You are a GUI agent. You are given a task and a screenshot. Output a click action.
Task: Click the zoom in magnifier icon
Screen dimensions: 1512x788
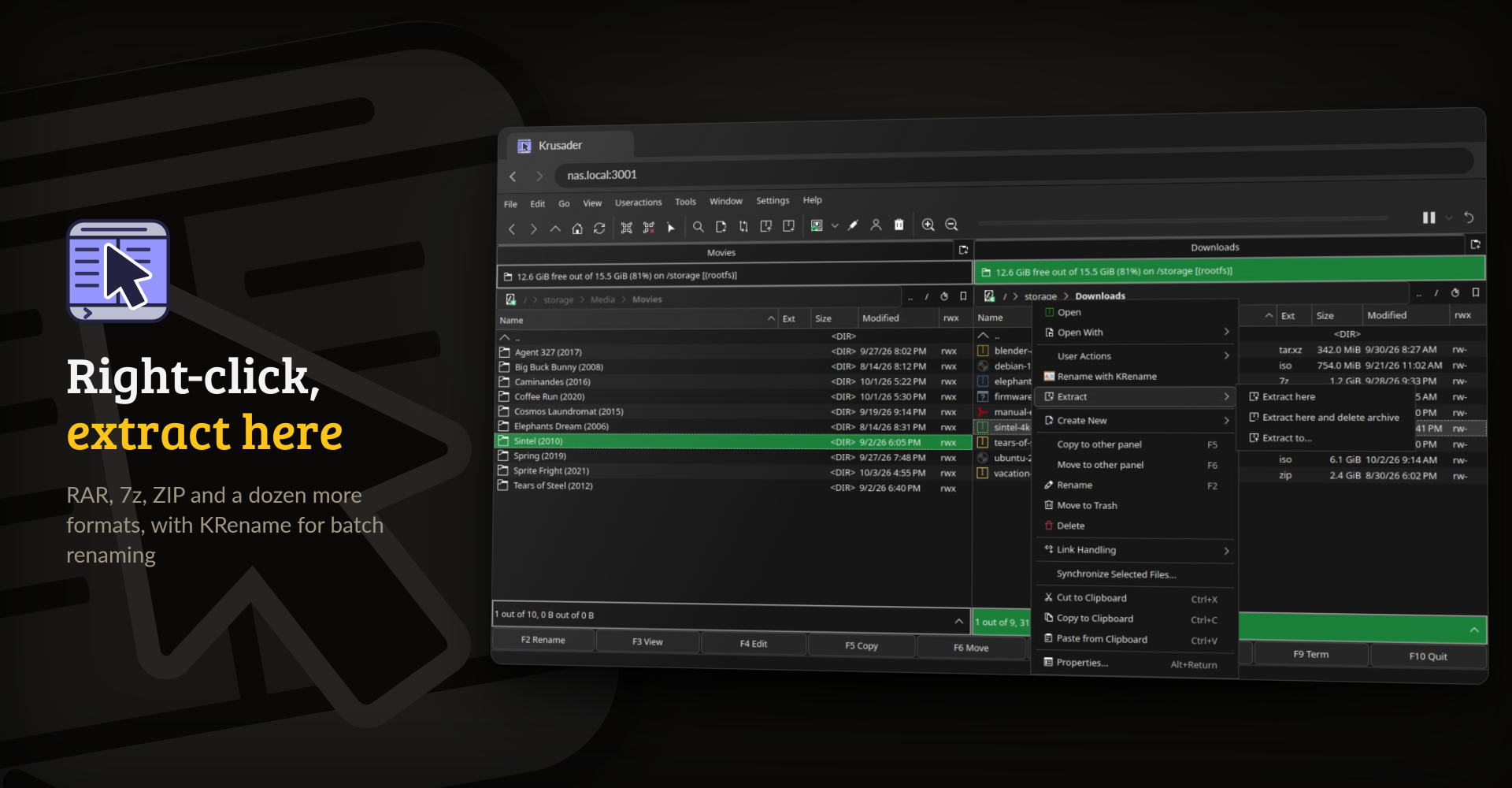point(928,225)
